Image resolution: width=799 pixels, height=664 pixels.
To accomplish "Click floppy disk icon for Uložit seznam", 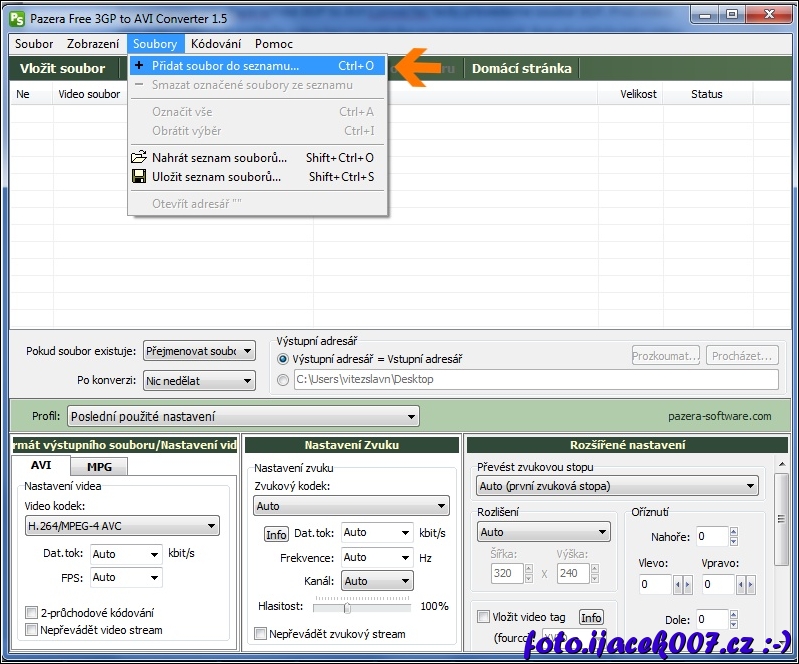I will click(x=139, y=177).
